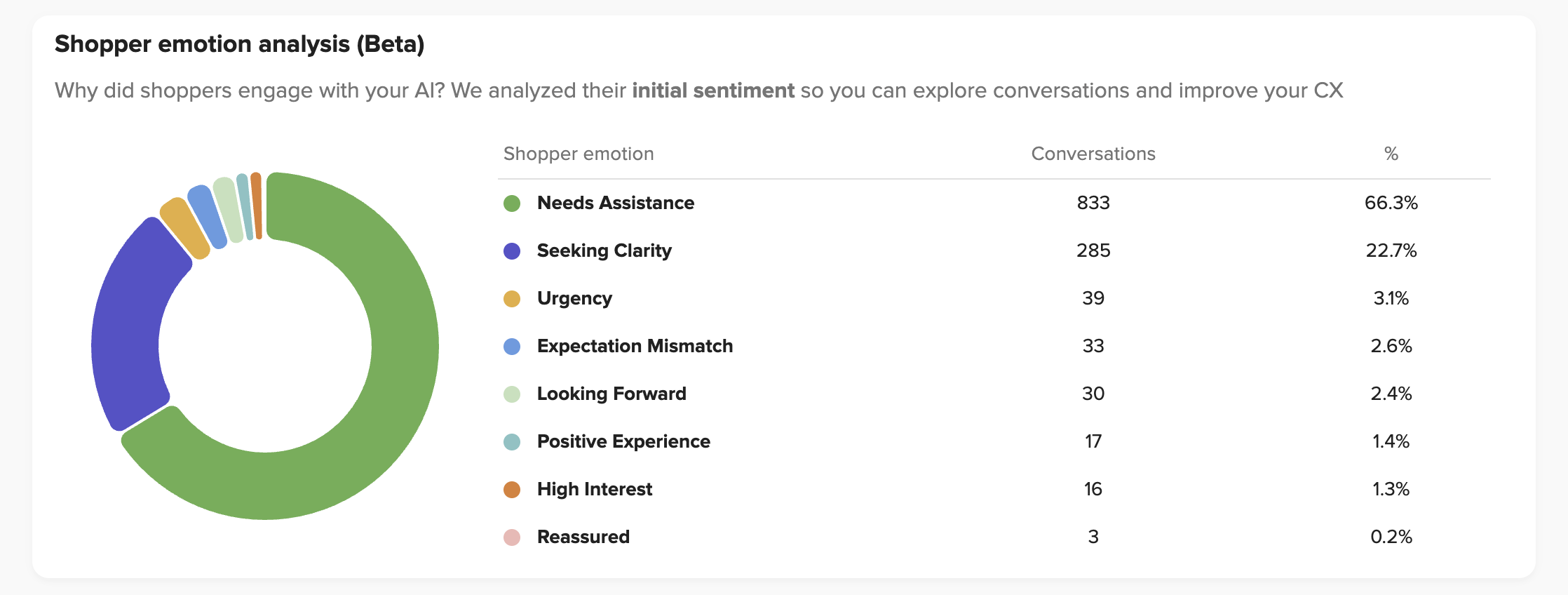
Task: Click the 833 conversations count
Action: pyautogui.click(x=1093, y=203)
